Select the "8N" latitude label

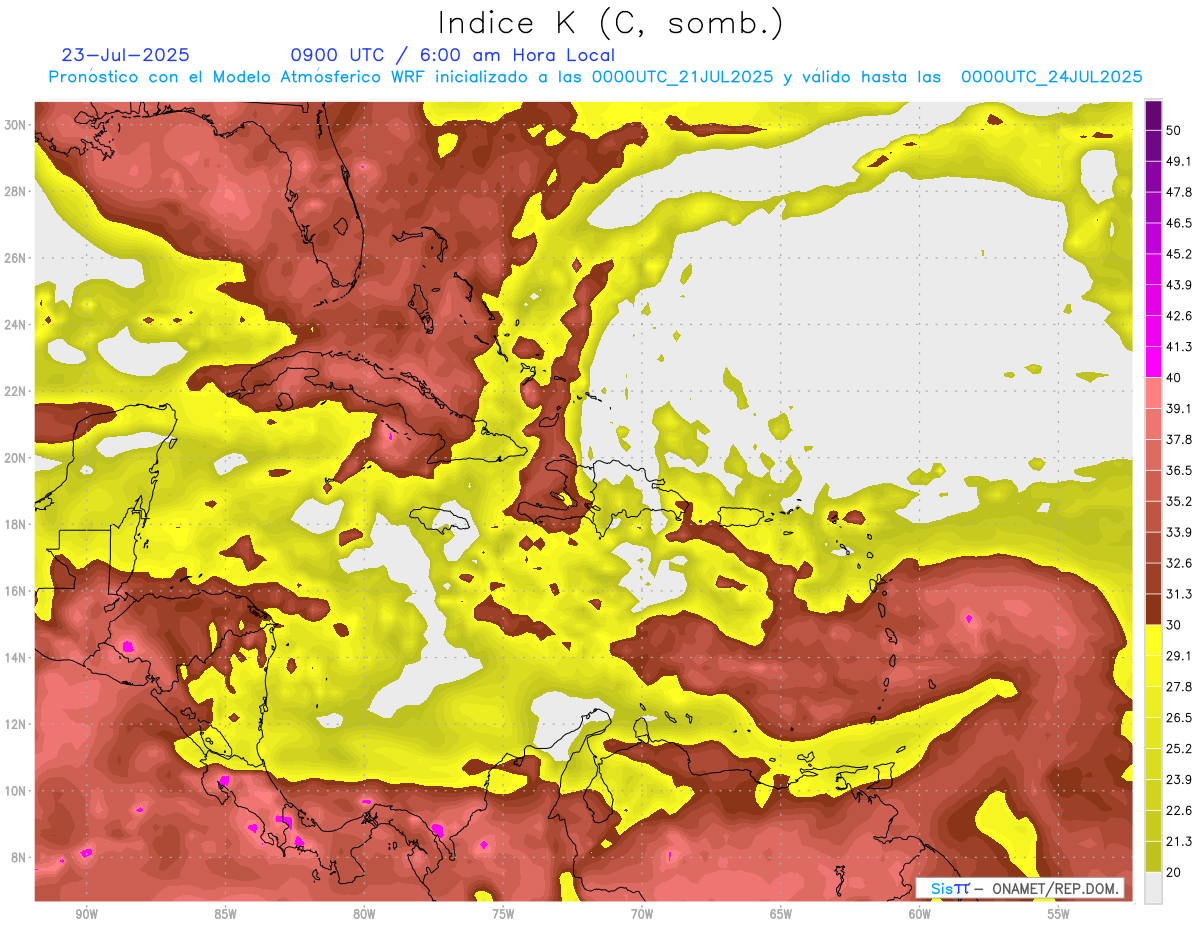[x=18, y=857]
